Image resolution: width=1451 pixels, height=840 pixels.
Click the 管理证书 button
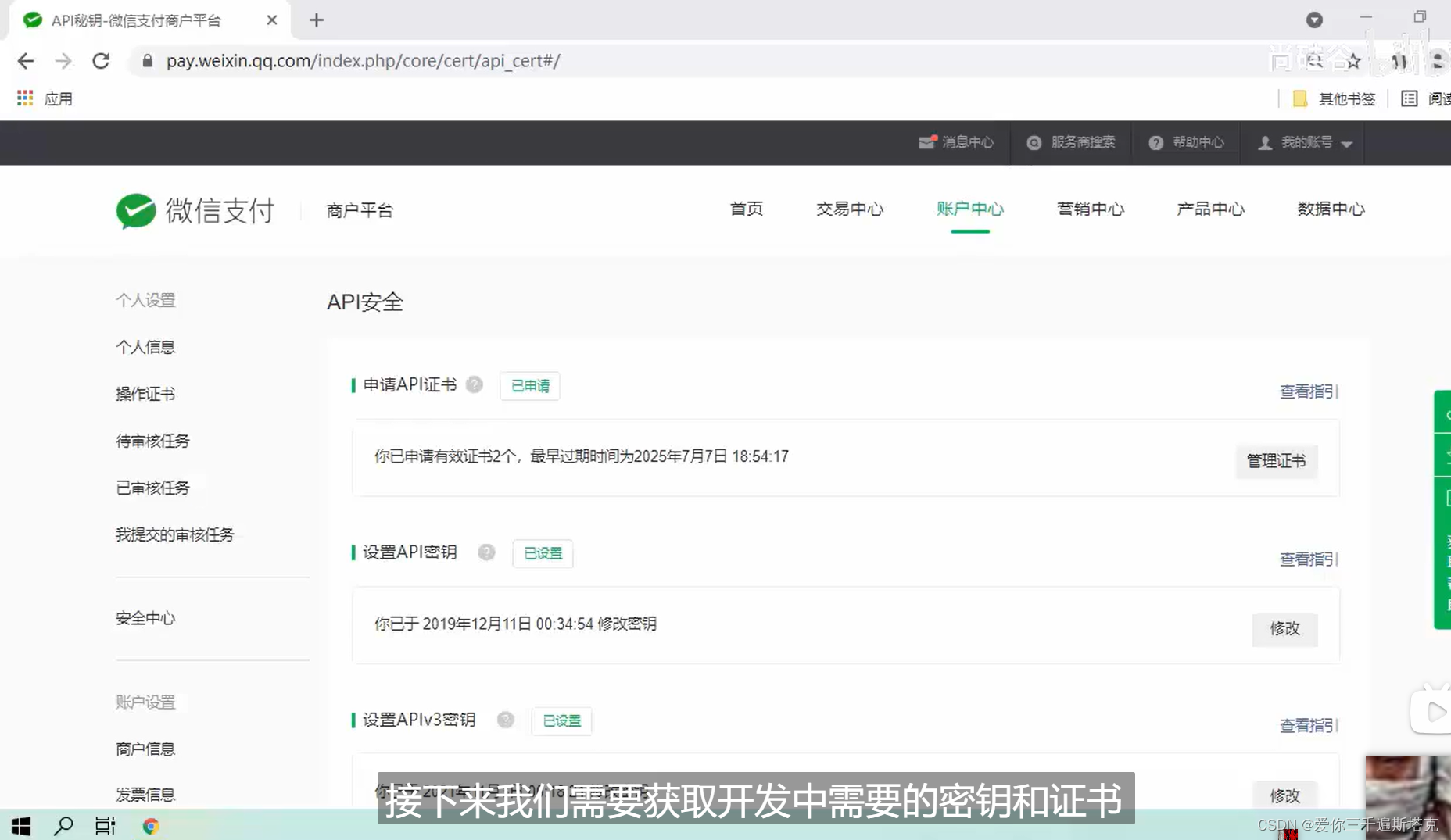1276,461
